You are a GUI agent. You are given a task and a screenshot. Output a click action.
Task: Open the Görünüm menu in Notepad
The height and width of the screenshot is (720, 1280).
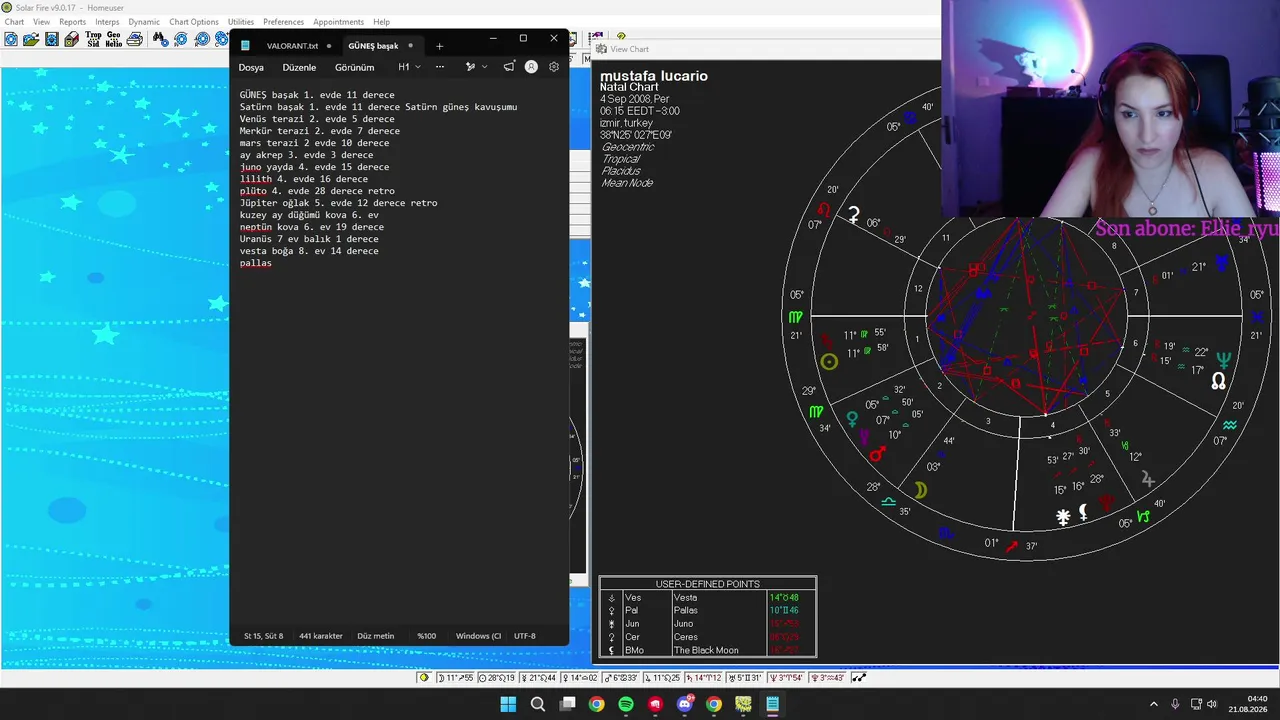[x=354, y=67]
